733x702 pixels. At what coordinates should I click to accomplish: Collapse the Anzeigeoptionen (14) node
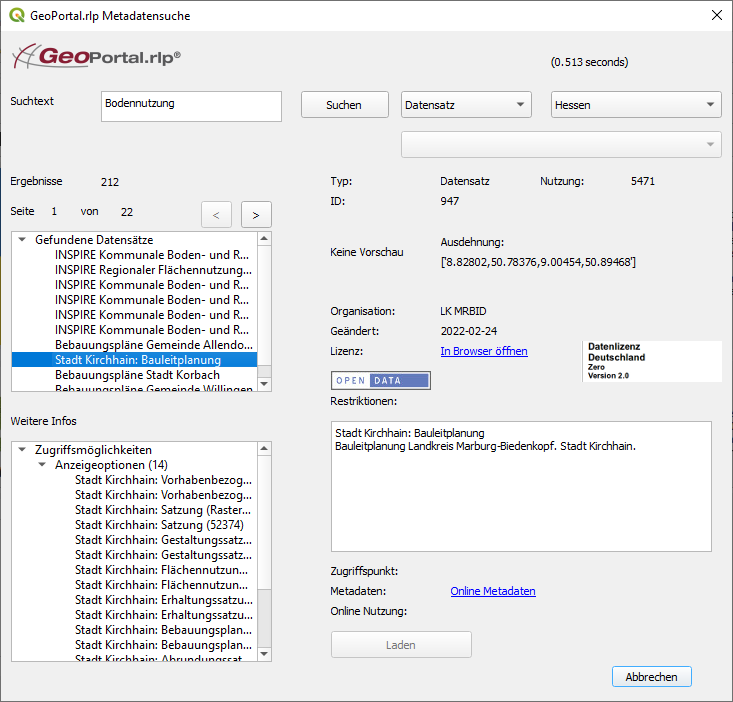click(x=42, y=464)
